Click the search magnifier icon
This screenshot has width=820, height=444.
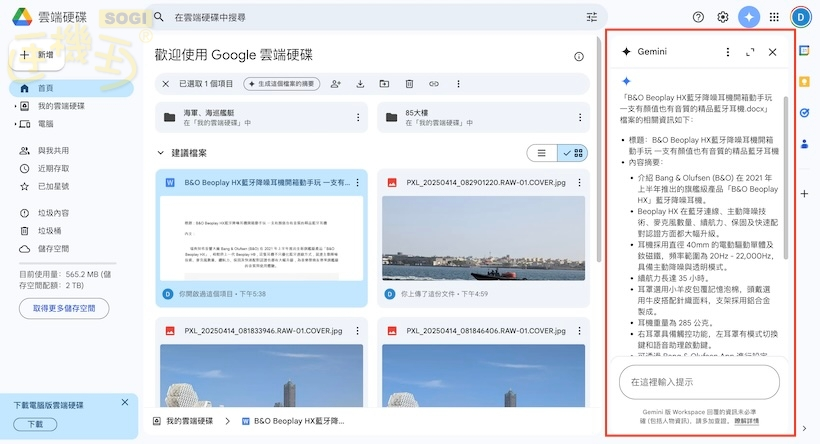159,17
